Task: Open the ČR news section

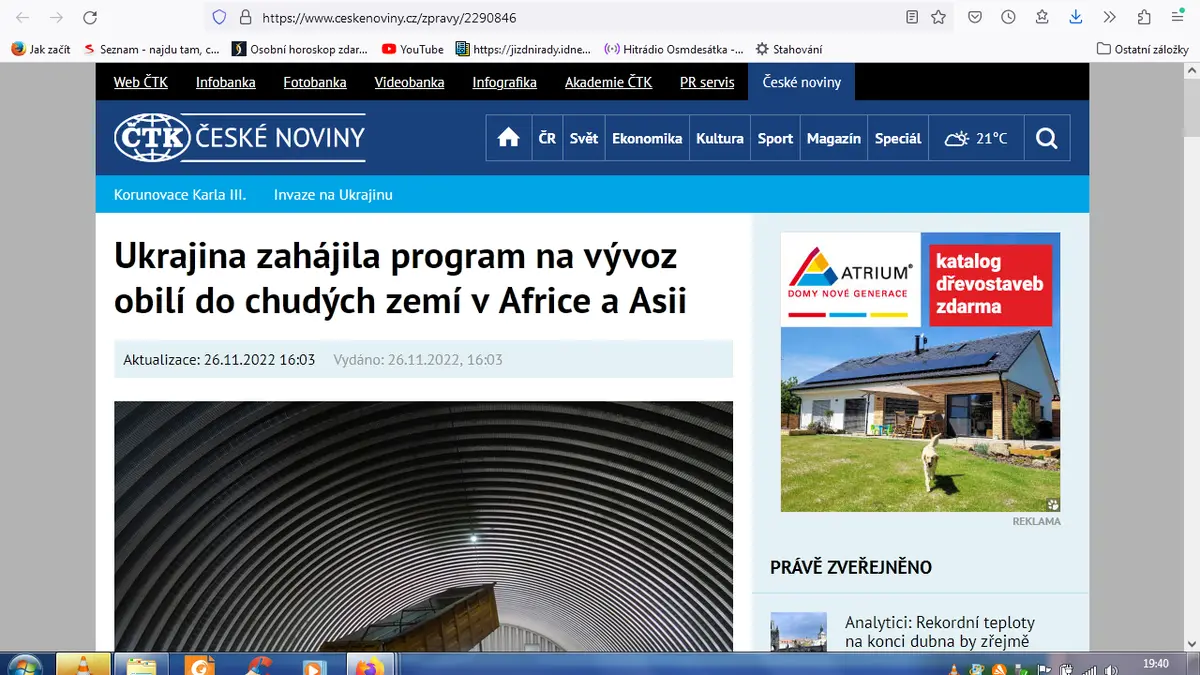Action: point(547,138)
